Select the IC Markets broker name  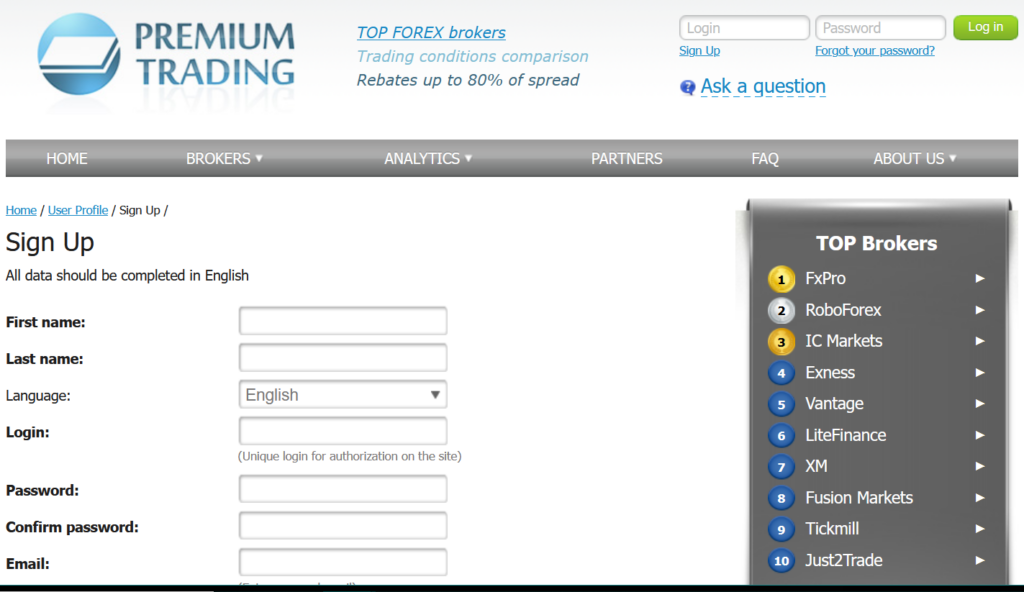pos(844,341)
